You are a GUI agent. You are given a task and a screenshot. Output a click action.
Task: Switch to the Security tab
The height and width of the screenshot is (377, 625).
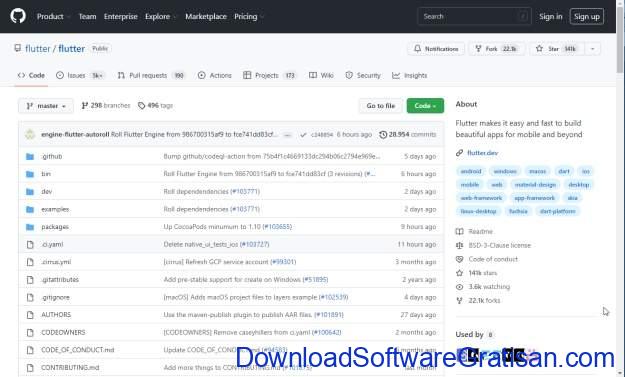363,75
